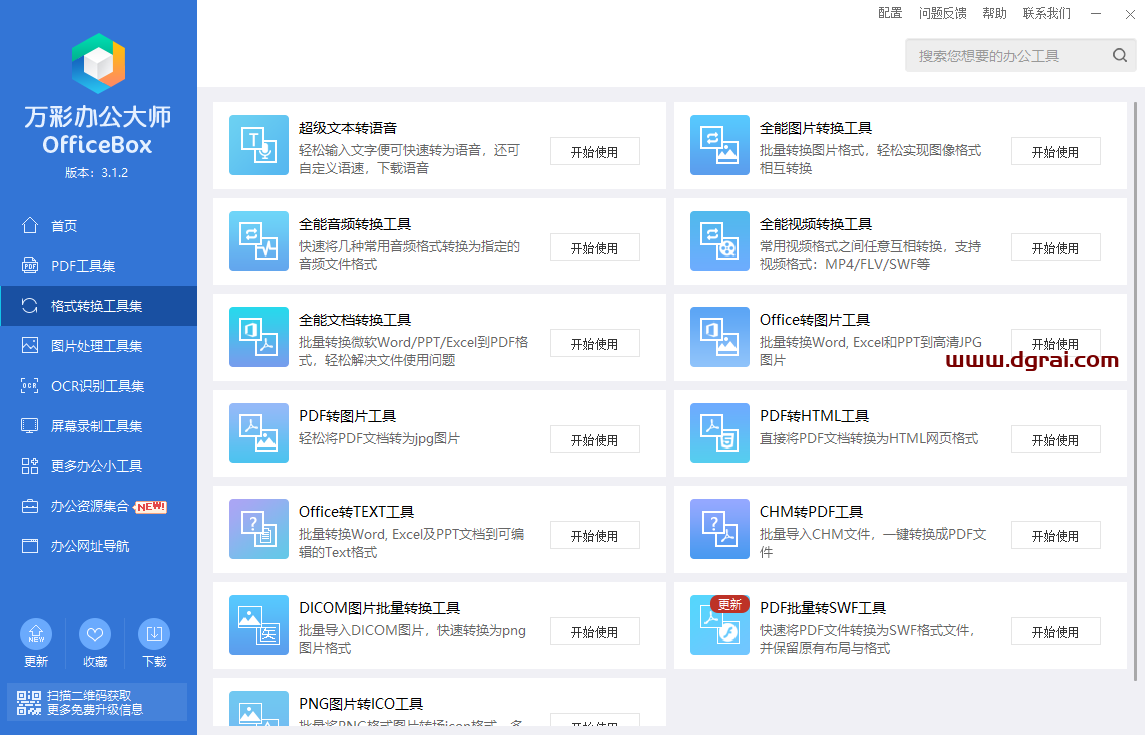Open the 配置 menu
The width and height of the screenshot is (1145, 735).
coord(889,13)
